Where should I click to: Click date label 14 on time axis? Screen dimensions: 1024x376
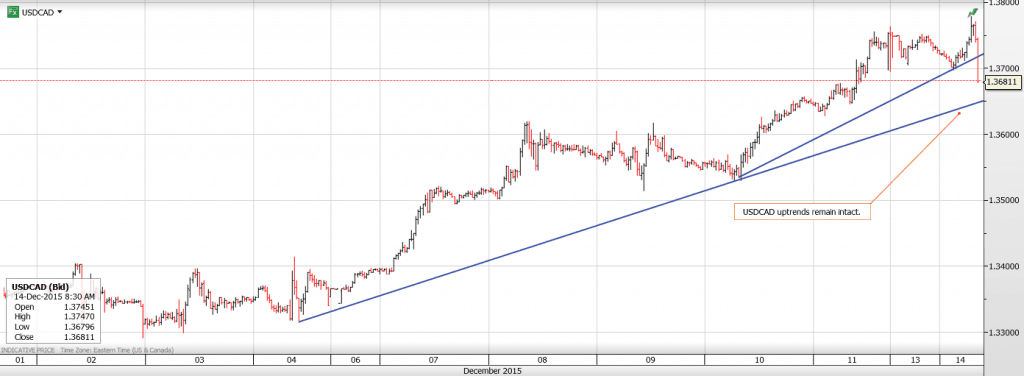coord(962,360)
